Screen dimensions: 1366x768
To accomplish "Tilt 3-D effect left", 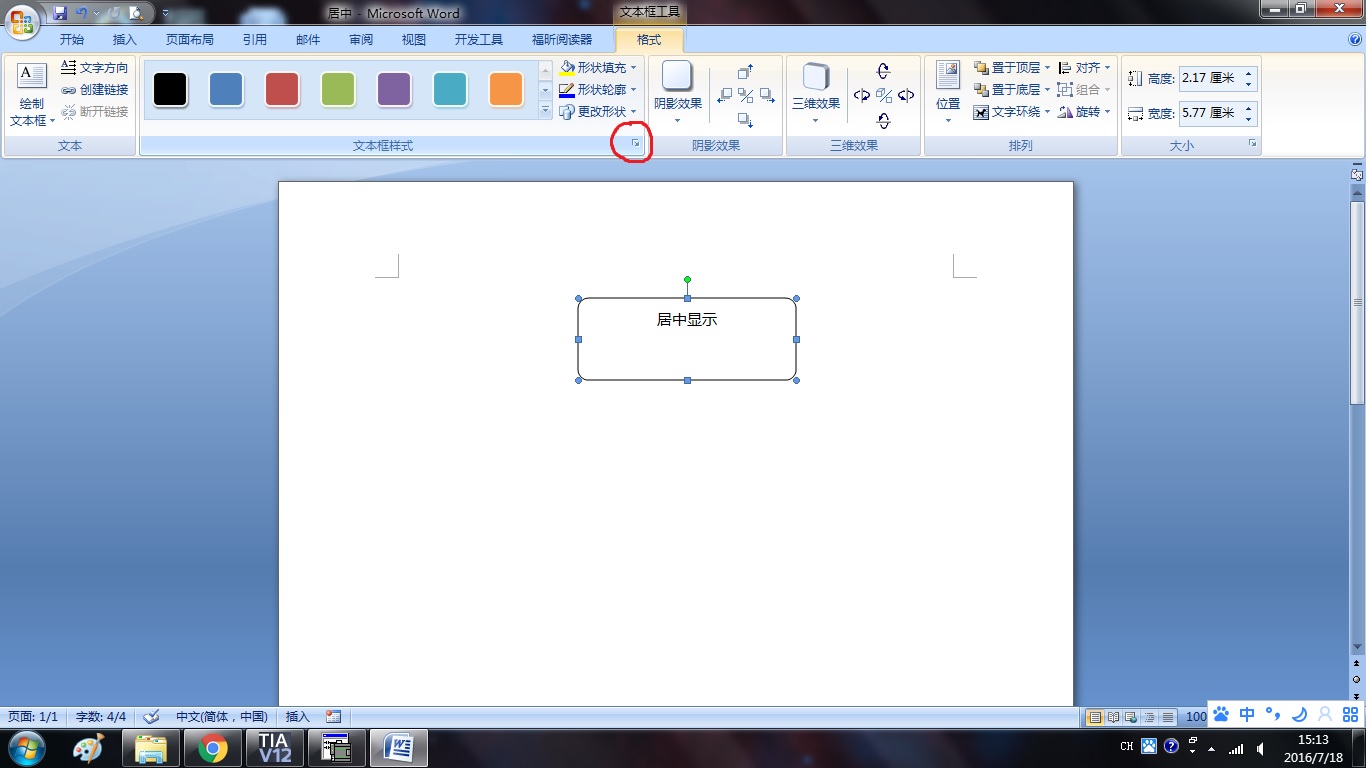I will [x=861, y=96].
